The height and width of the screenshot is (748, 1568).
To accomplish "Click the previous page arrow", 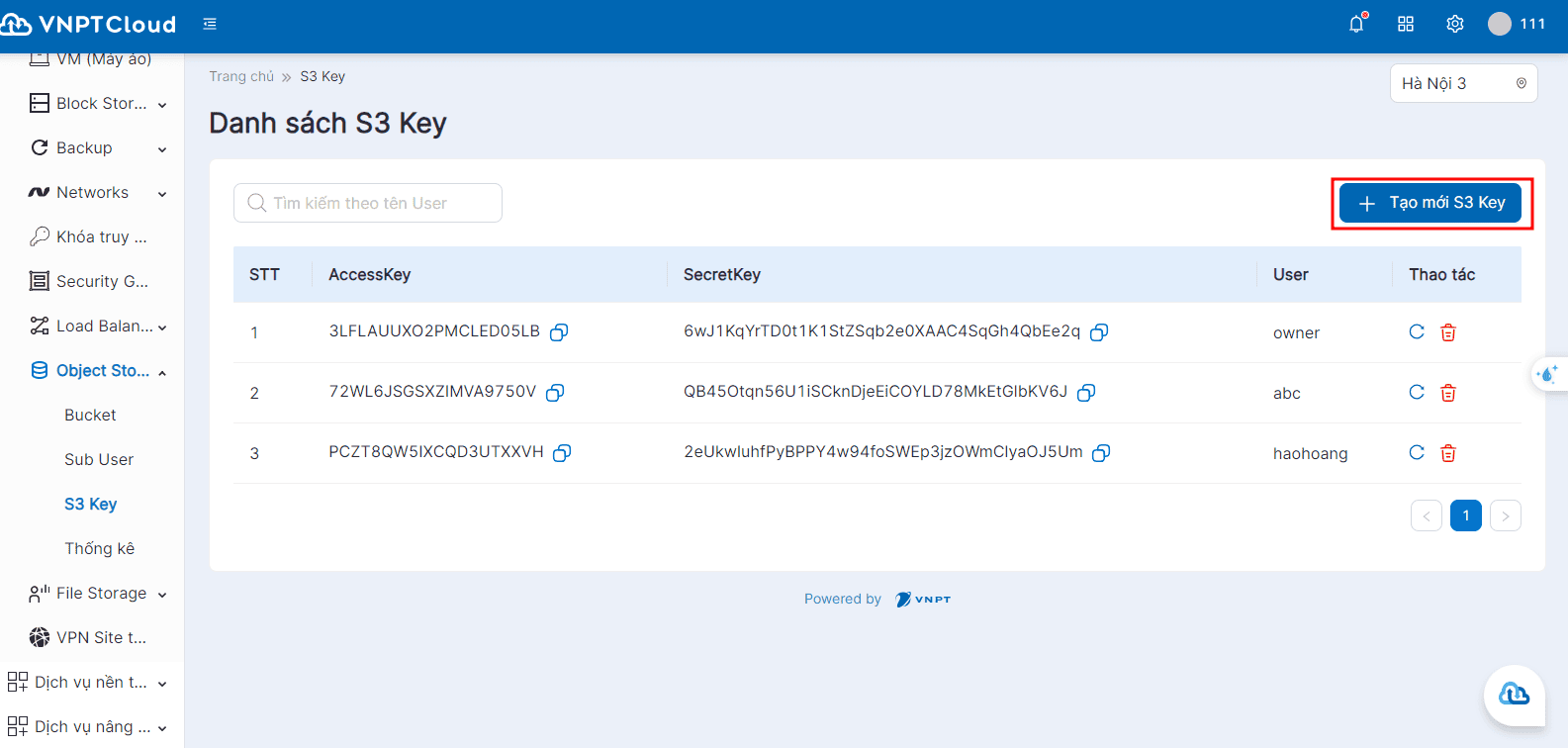I will pos(1427,515).
